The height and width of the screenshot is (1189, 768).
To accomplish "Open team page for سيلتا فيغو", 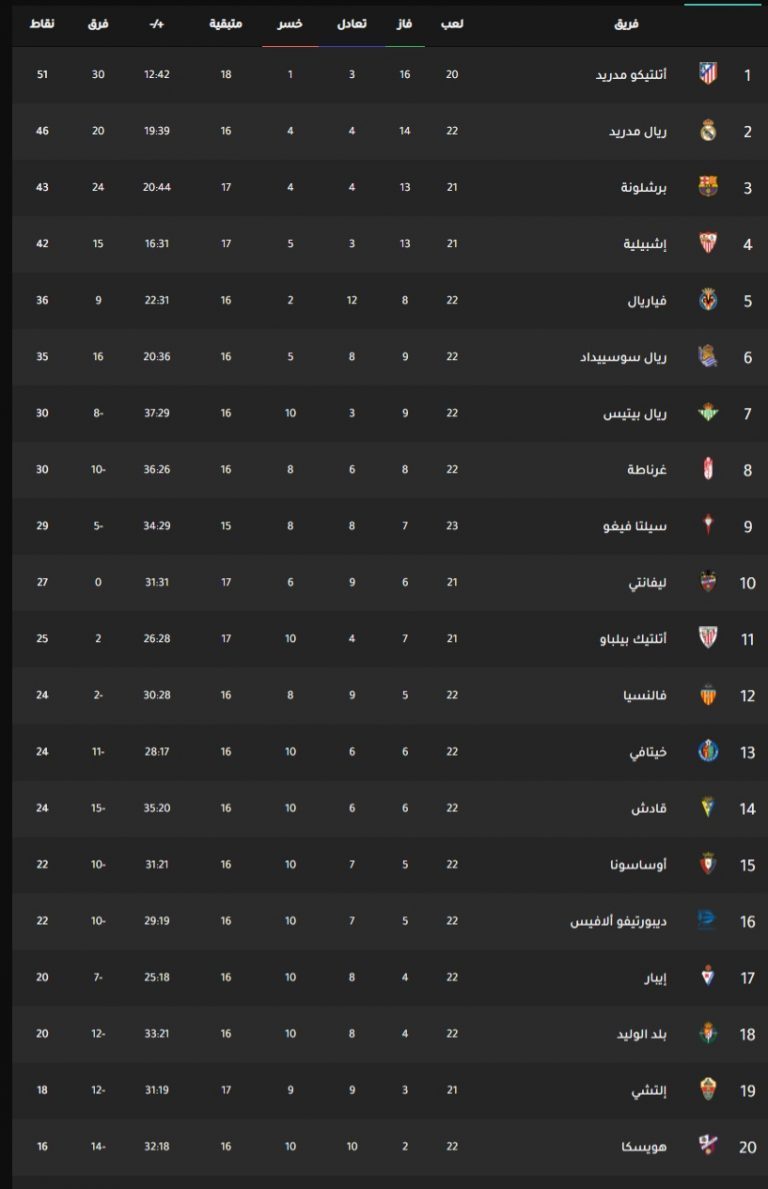I will (635, 525).
